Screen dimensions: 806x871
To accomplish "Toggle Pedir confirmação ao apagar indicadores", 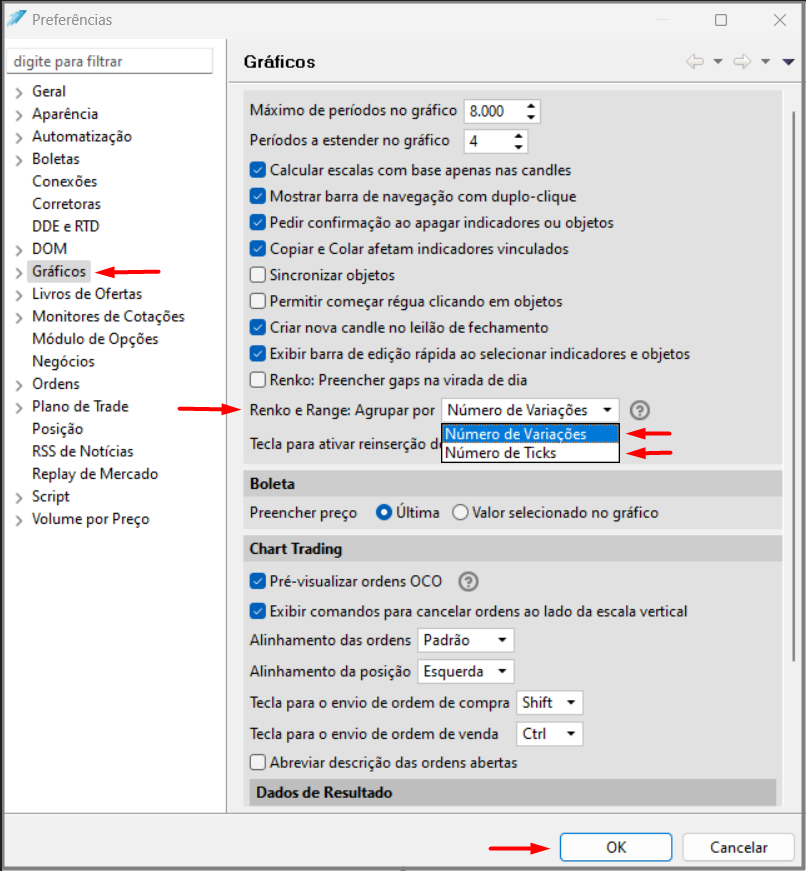I will [258, 222].
